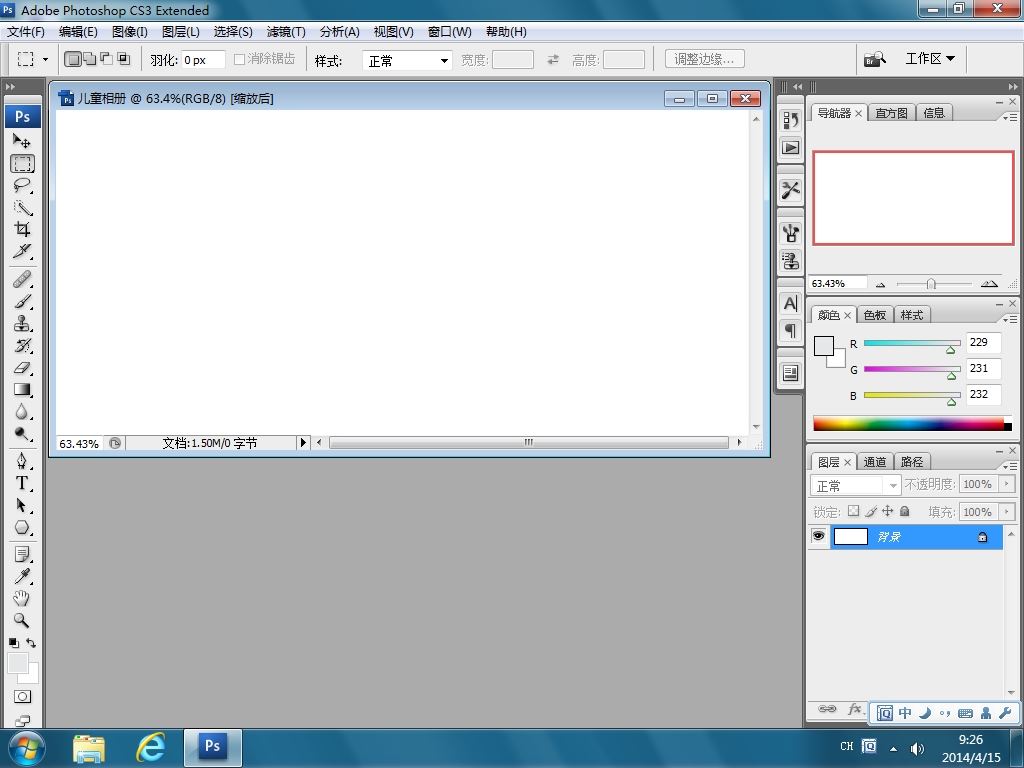Image resolution: width=1024 pixels, height=768 pixels.
Task: Click the 羽化 feather input field
Action: [x=203, y=60]
